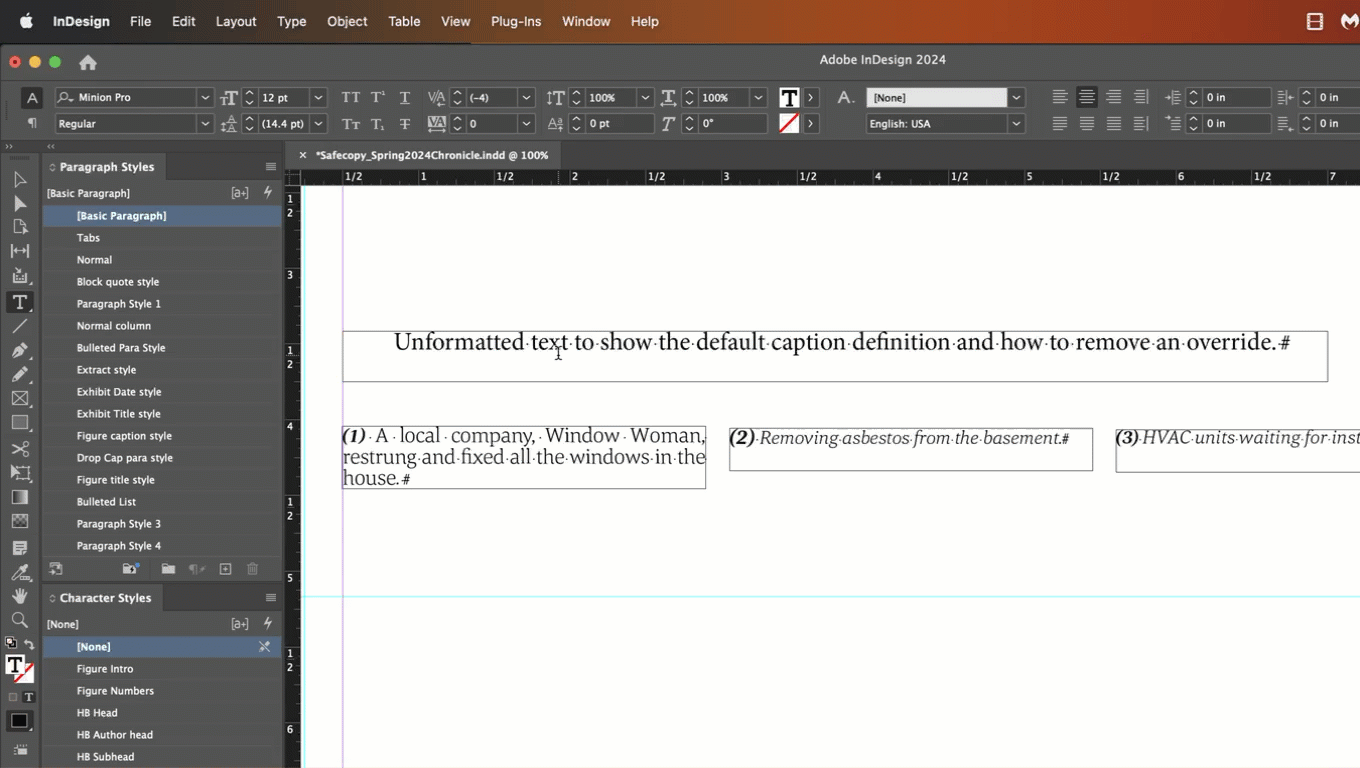Open the kerning (-4) dropdown
1360x768 pixels.
coord(526,98)
